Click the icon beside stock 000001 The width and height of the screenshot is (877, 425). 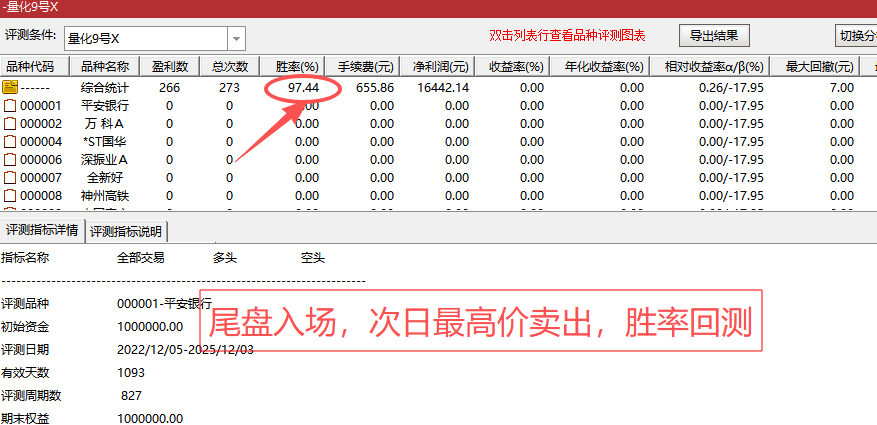pos(11,105)
